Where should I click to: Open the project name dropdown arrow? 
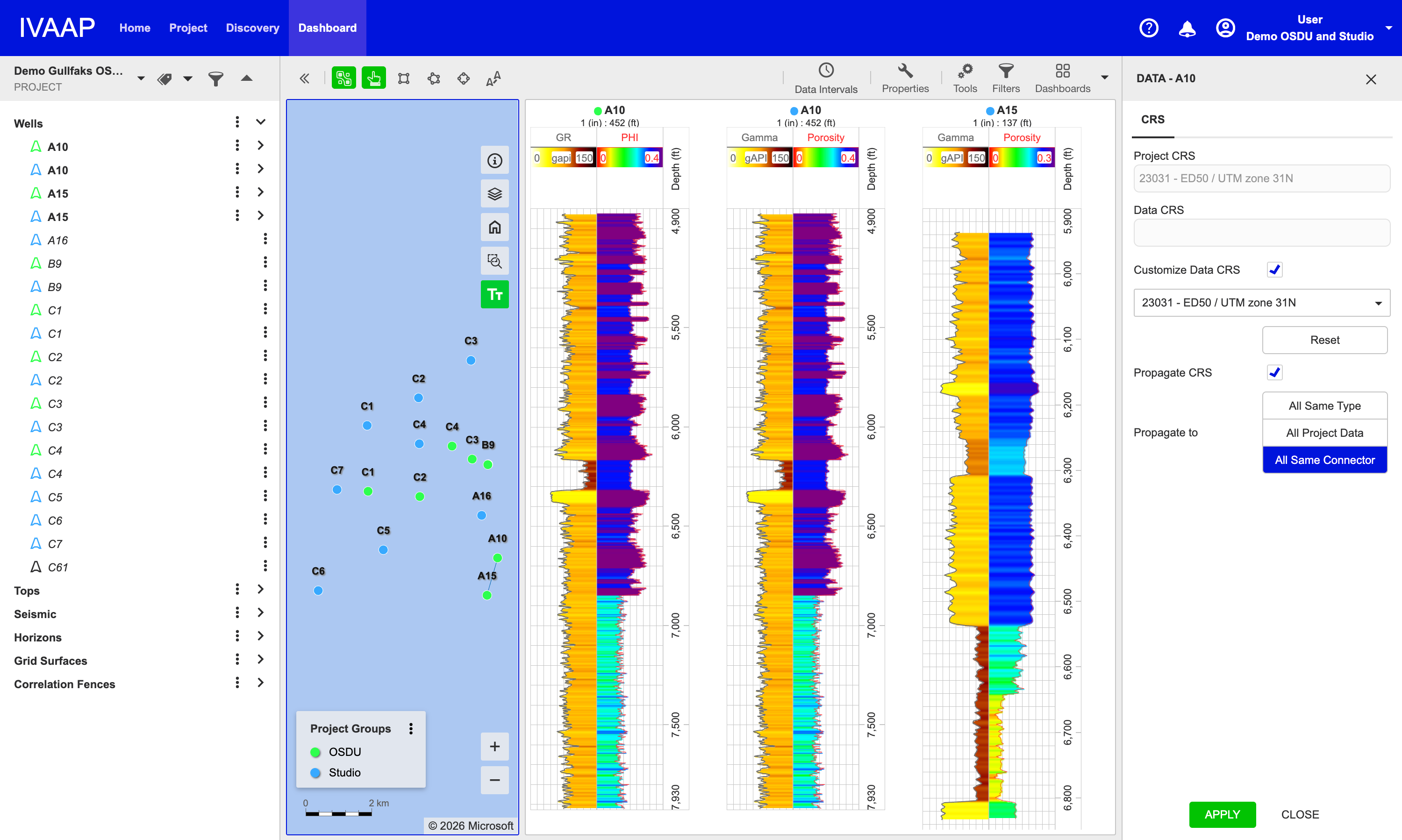141,78
